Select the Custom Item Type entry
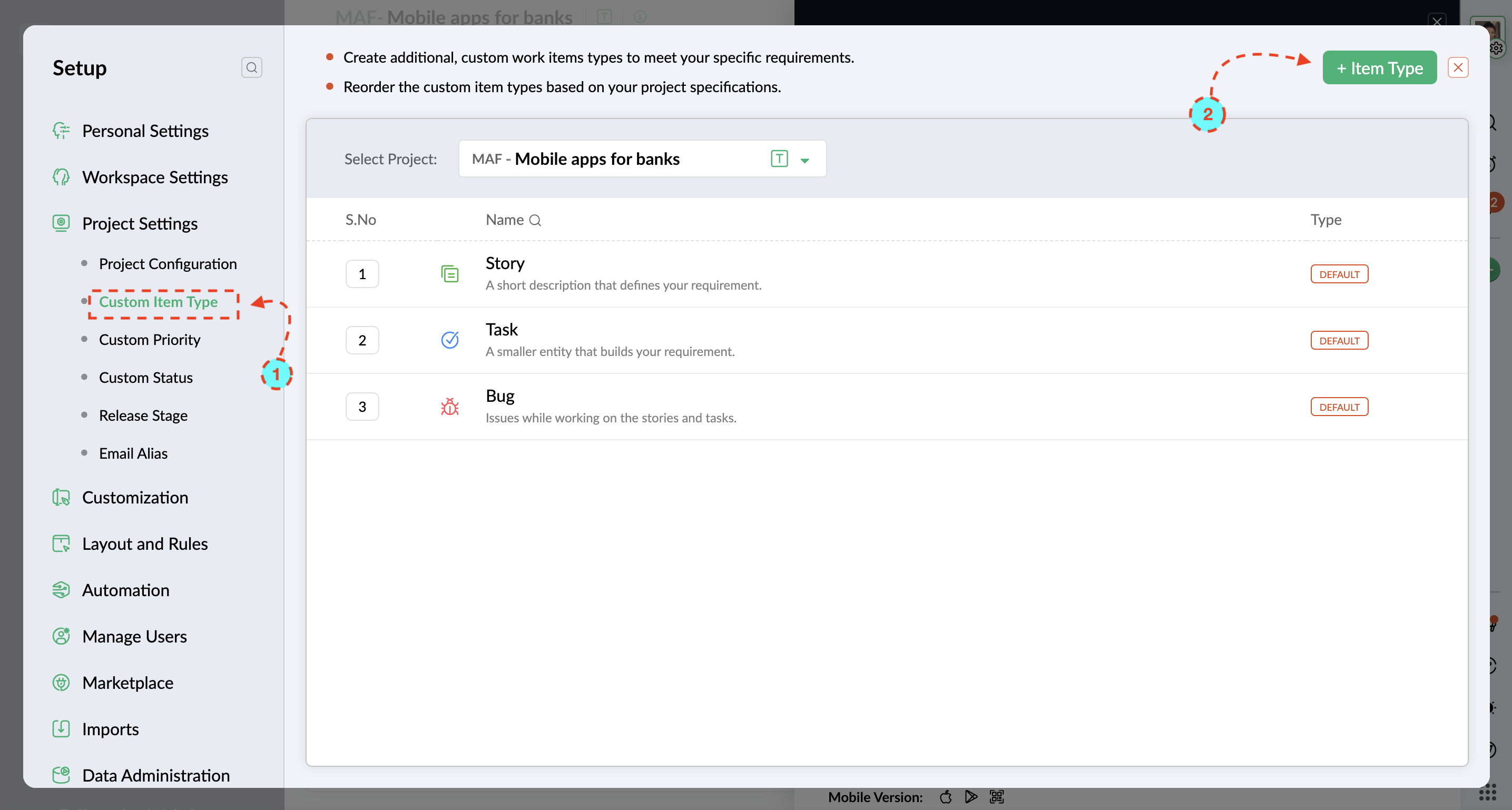Image resolution: width=1512 pixels, height=810 pixels. 159,302
